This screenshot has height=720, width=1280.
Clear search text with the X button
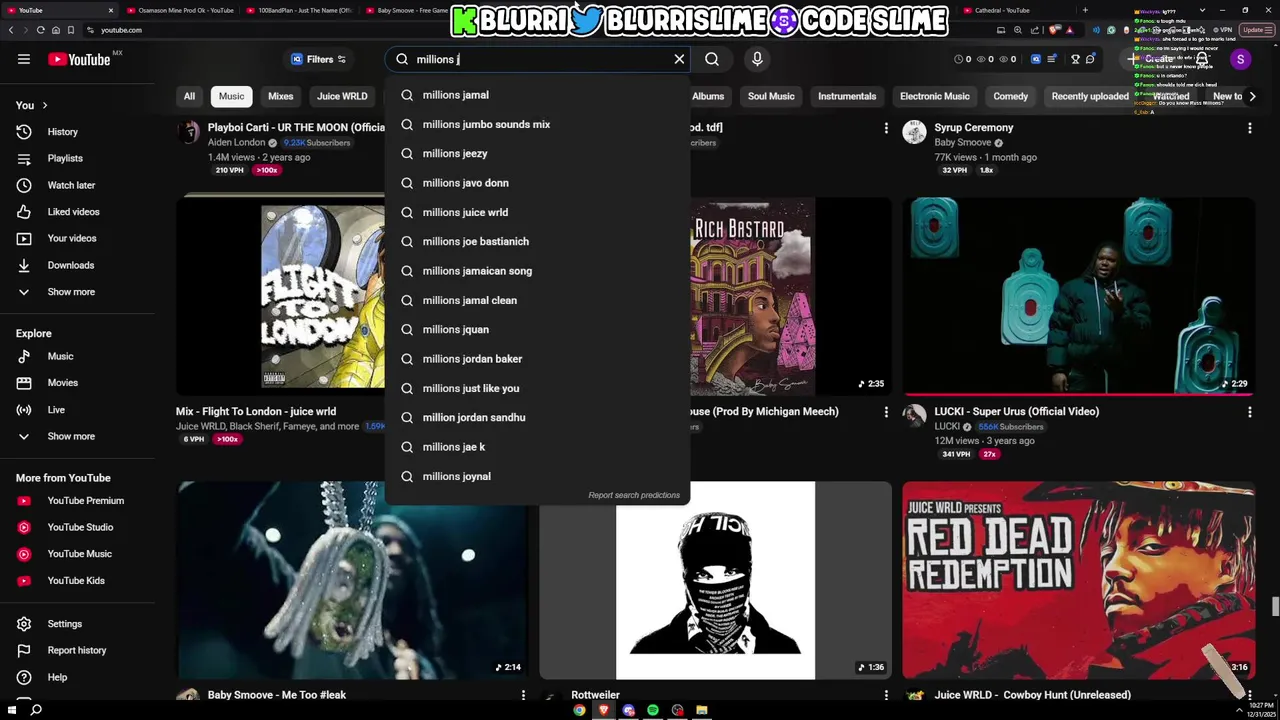[x=679, y=59]
